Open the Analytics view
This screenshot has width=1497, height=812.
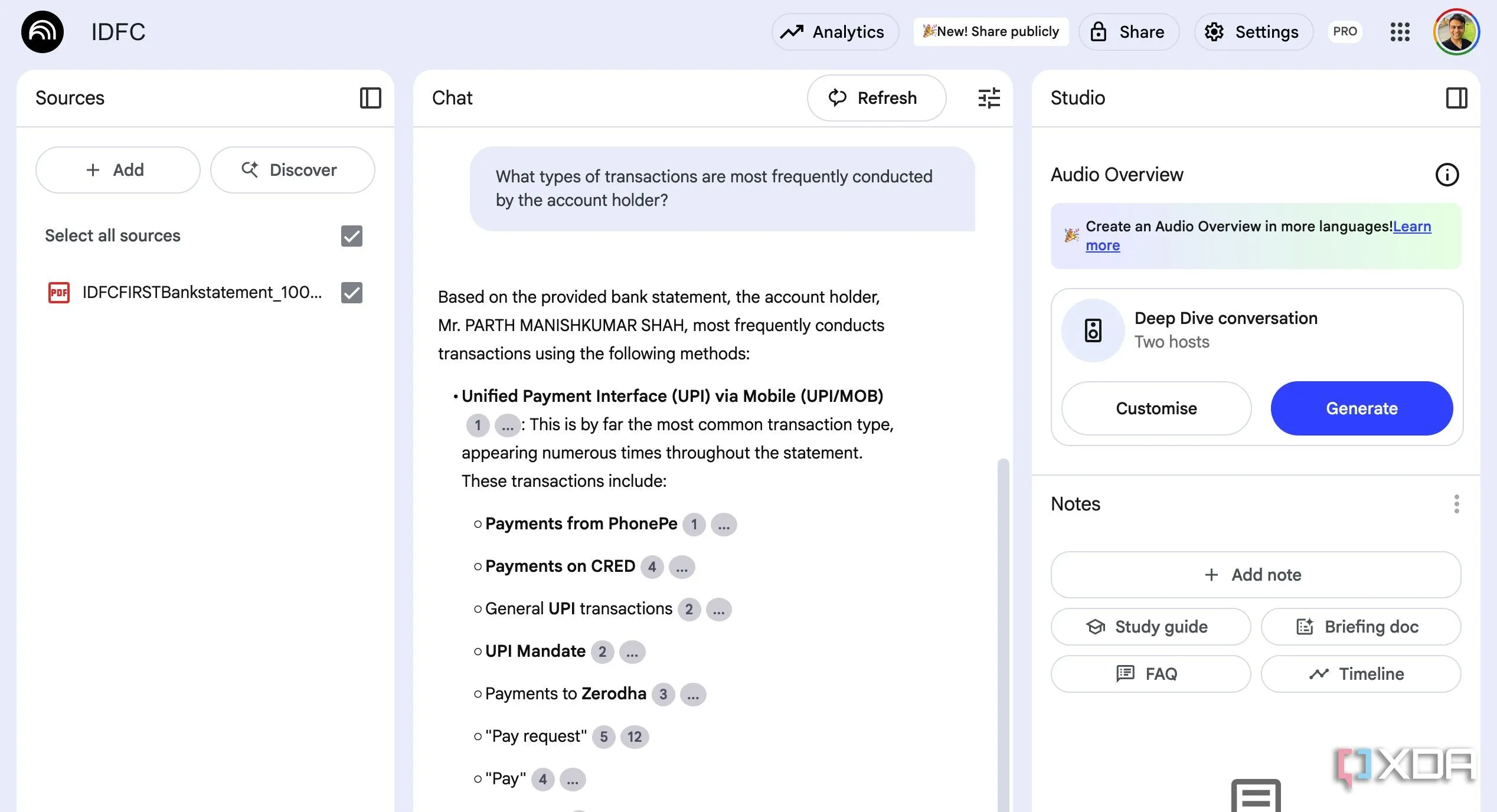(x=835, y=32)
